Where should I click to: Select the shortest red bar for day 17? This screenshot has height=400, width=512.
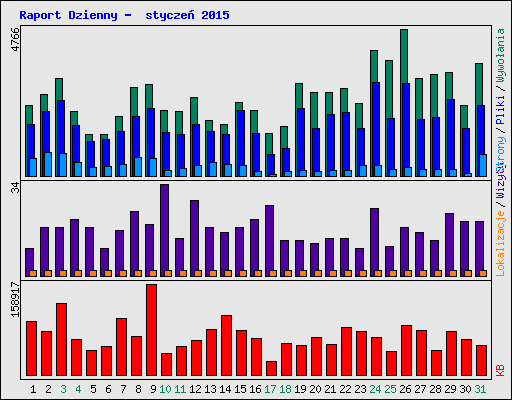(271, 368)
